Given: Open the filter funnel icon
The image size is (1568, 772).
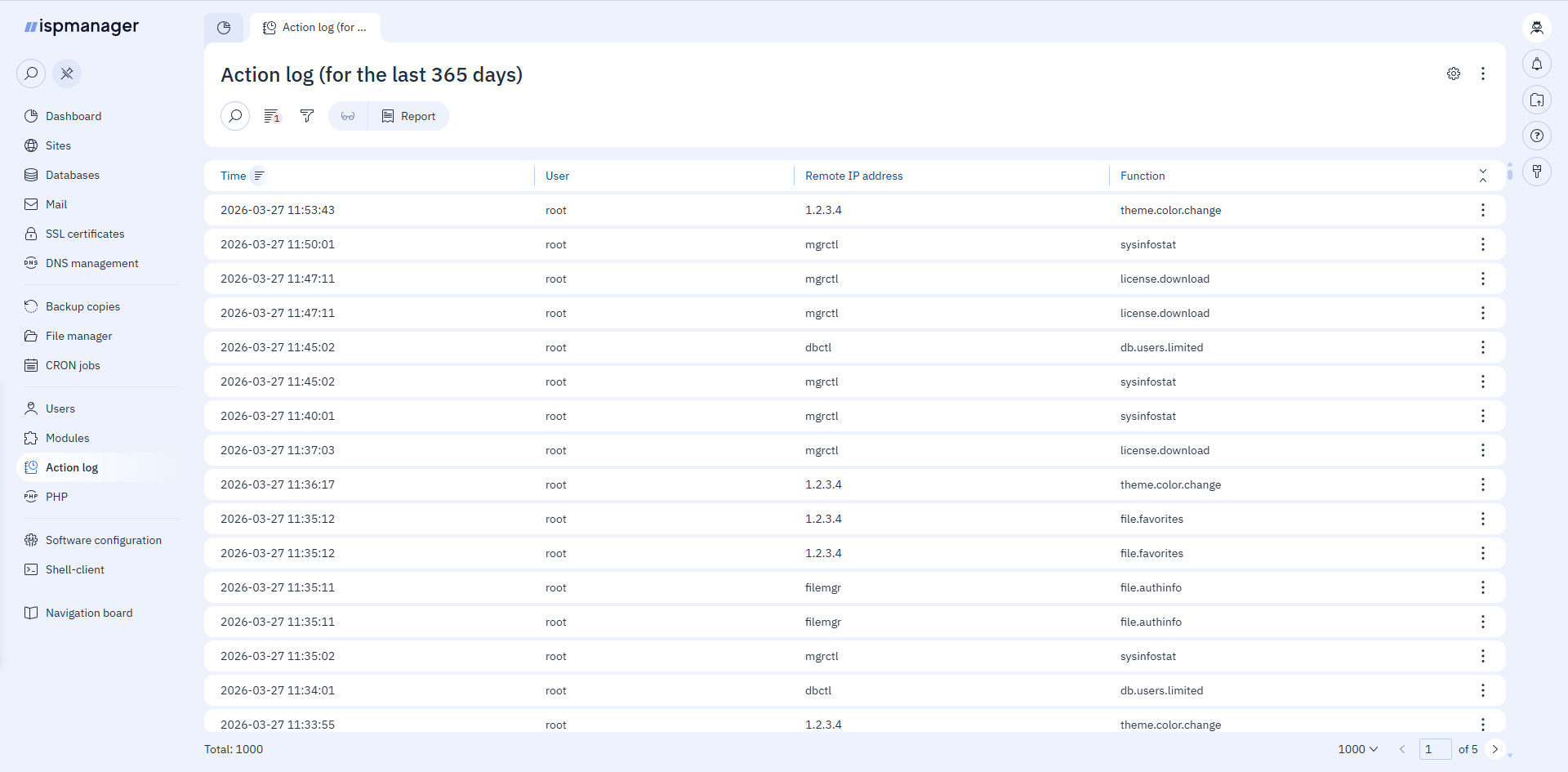Looking at the screenshot, I should [x=307, y=116].
